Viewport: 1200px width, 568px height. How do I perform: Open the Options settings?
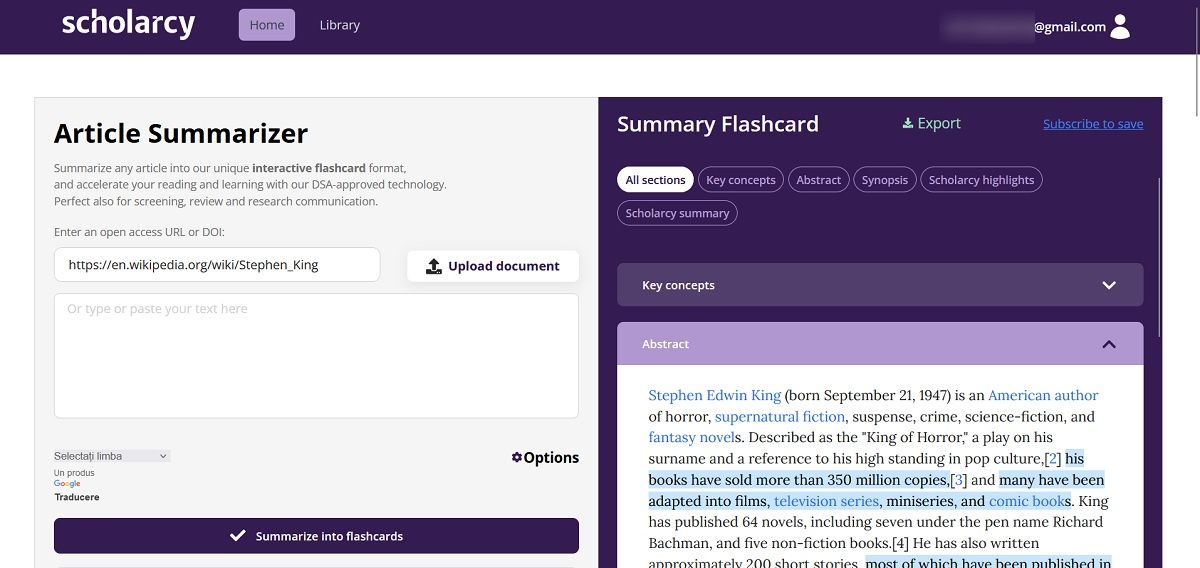pos(545,457)
